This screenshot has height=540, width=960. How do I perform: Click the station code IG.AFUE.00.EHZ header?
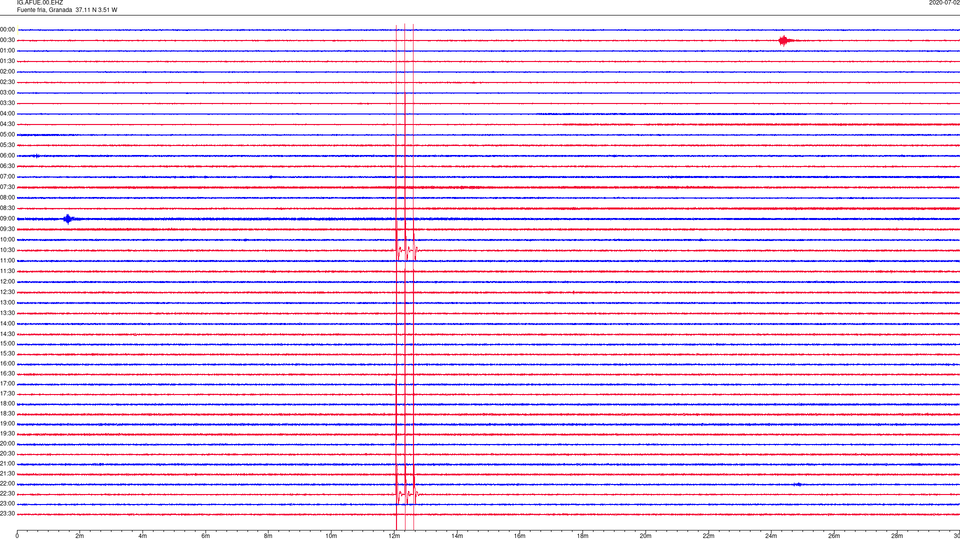coord(40,3)
